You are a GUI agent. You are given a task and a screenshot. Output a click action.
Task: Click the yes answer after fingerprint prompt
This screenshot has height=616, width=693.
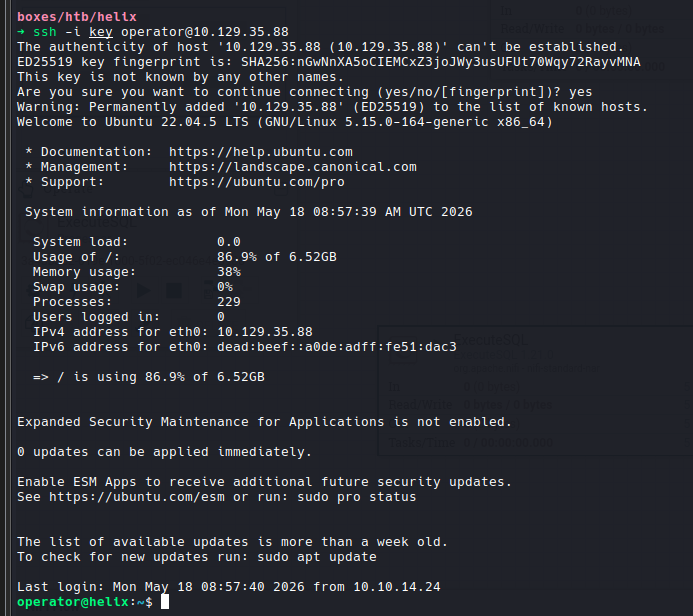580,92
